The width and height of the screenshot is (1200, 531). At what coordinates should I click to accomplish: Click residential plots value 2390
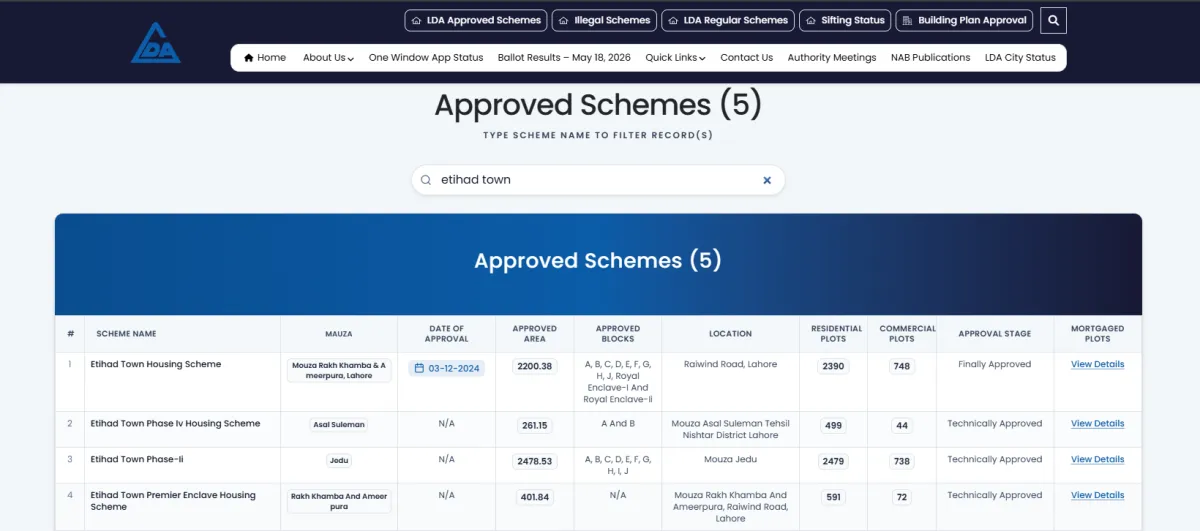833,367
